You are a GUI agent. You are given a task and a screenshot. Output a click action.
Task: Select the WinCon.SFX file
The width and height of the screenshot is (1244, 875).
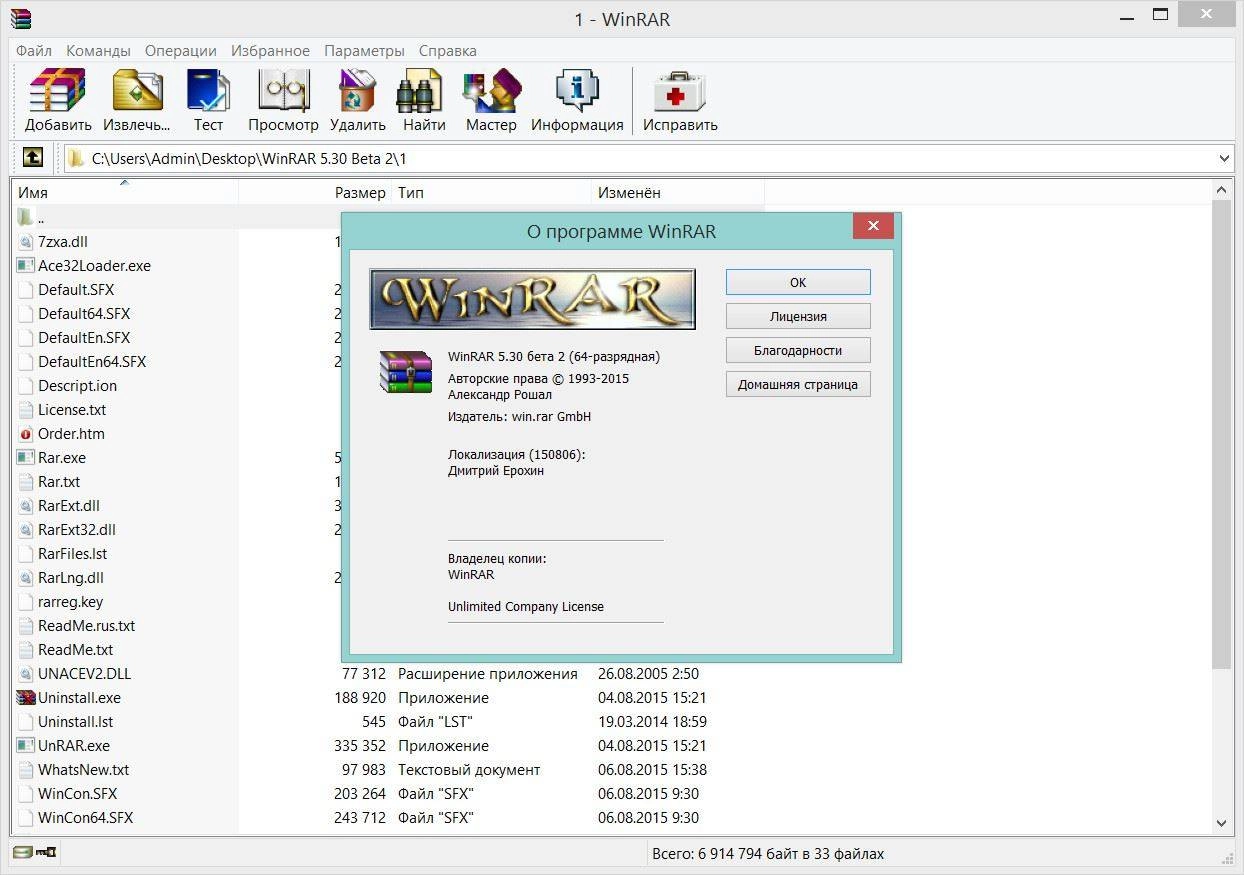tap(77, 794)
